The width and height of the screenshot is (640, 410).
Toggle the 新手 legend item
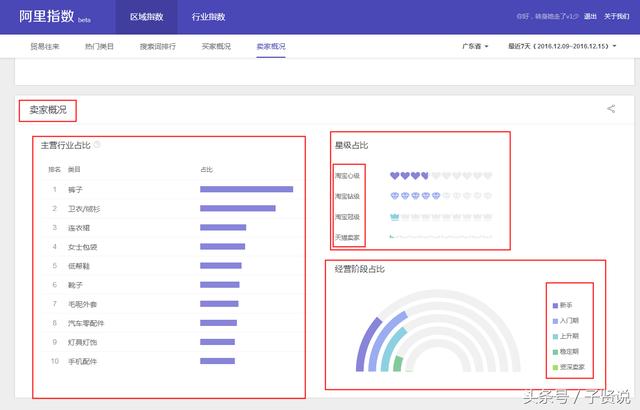click(566, 304)
